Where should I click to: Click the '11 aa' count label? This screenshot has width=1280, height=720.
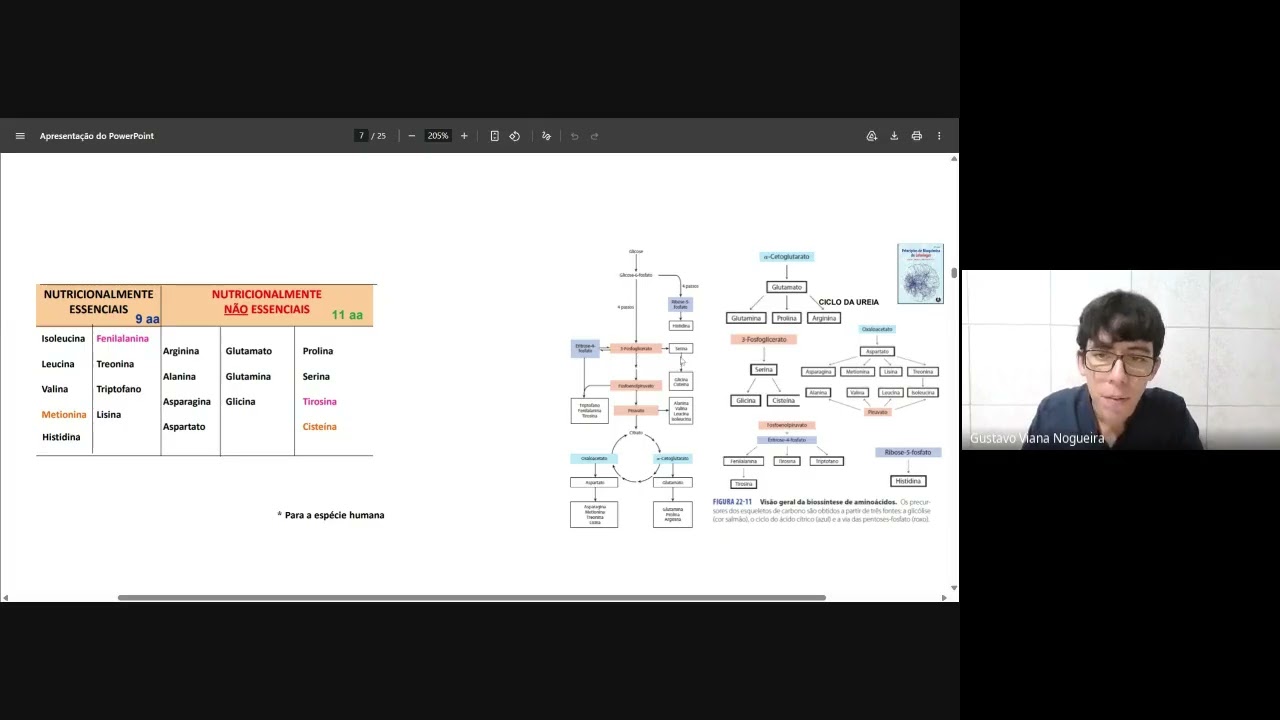347,315
